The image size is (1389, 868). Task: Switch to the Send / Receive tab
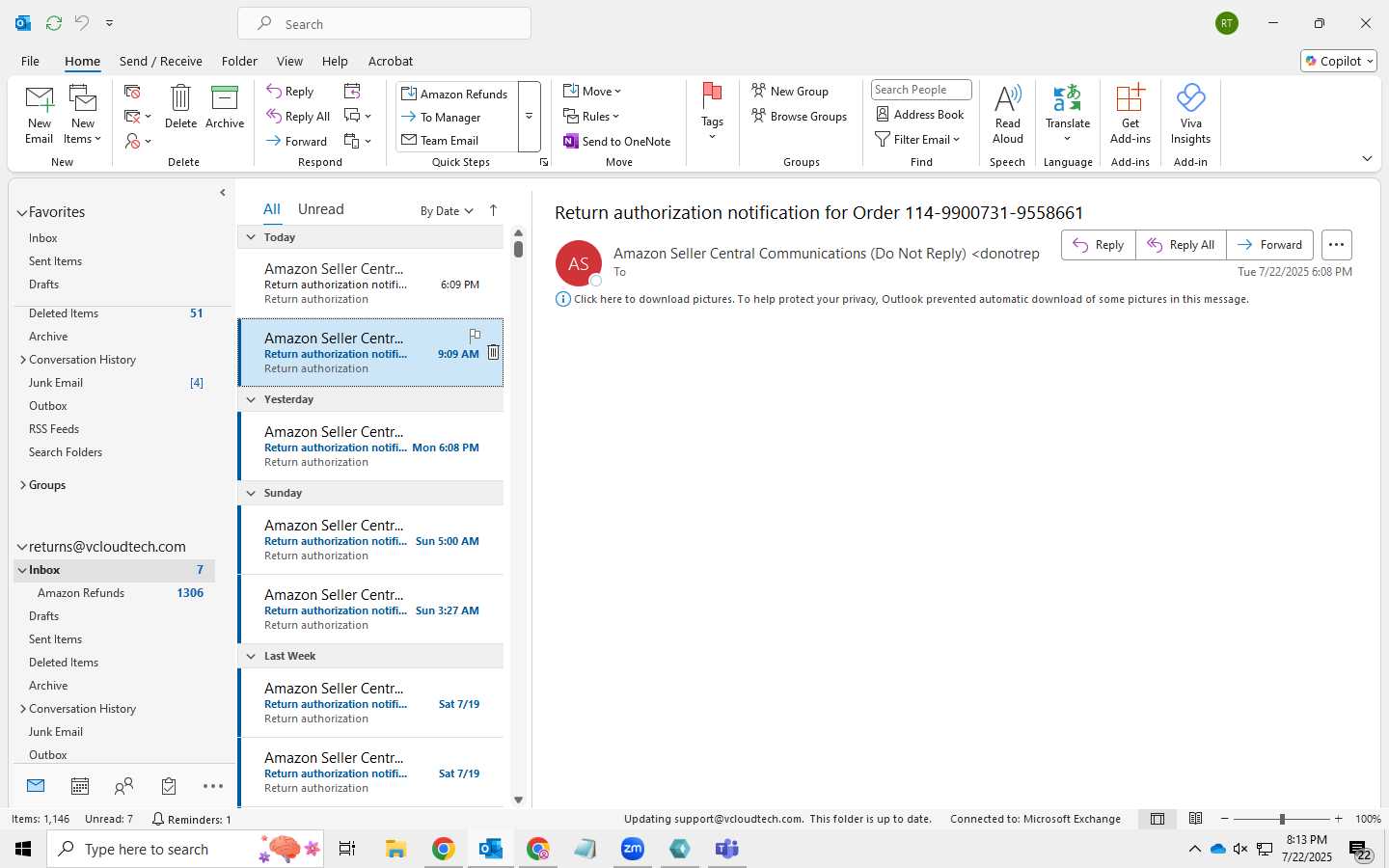click(161, 61)
